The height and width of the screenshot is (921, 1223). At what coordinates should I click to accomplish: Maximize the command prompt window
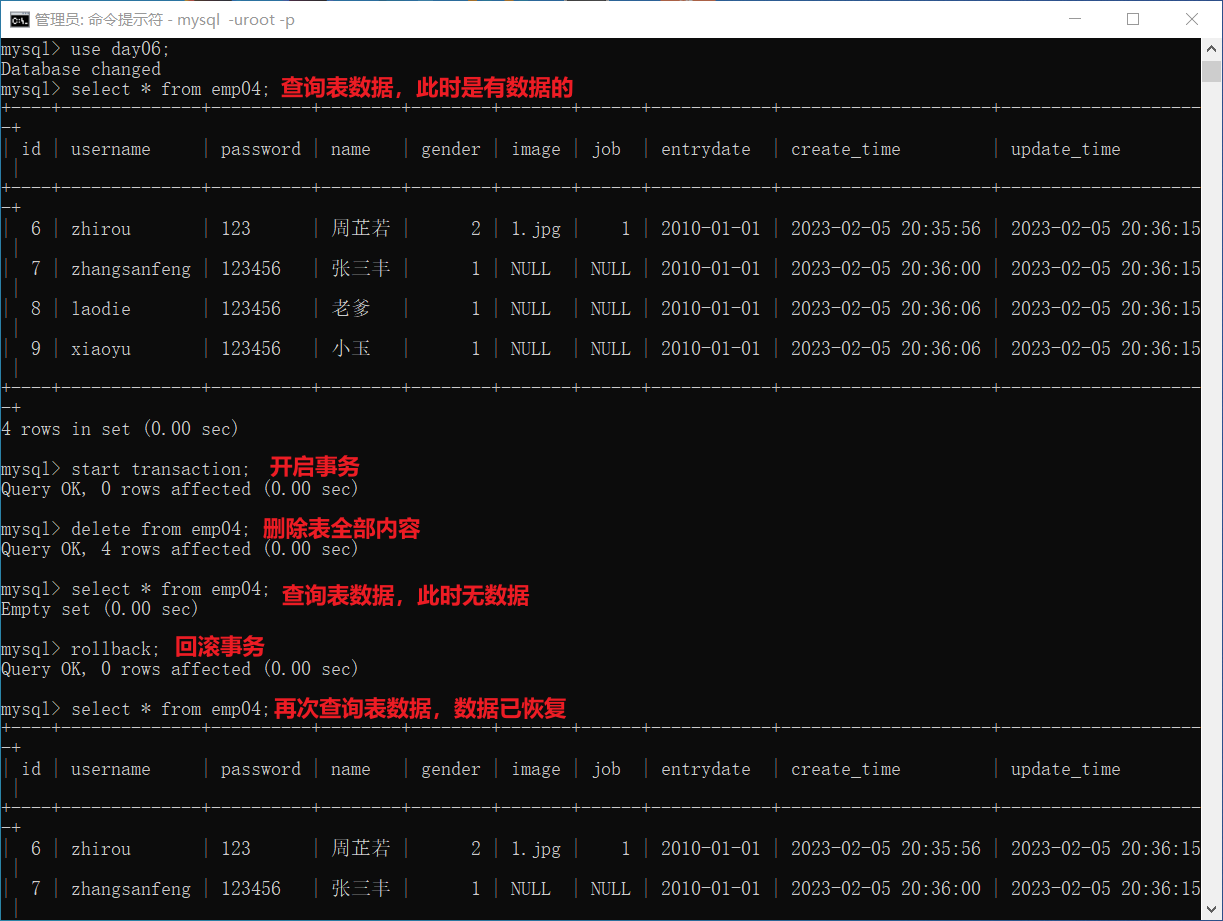click(1133, 19)
